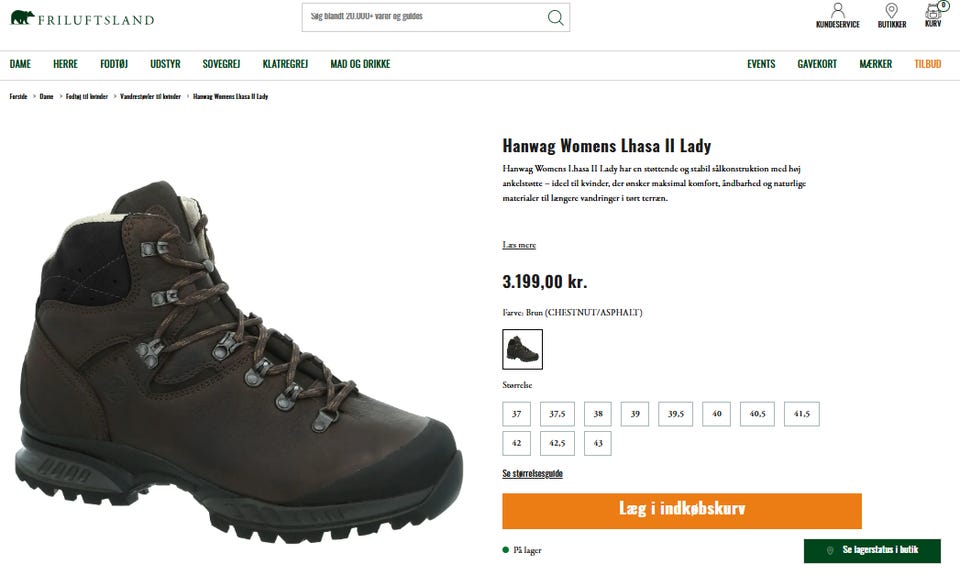The image size is (960, 575).
Task: Select size 40,5
Action: 757,414
